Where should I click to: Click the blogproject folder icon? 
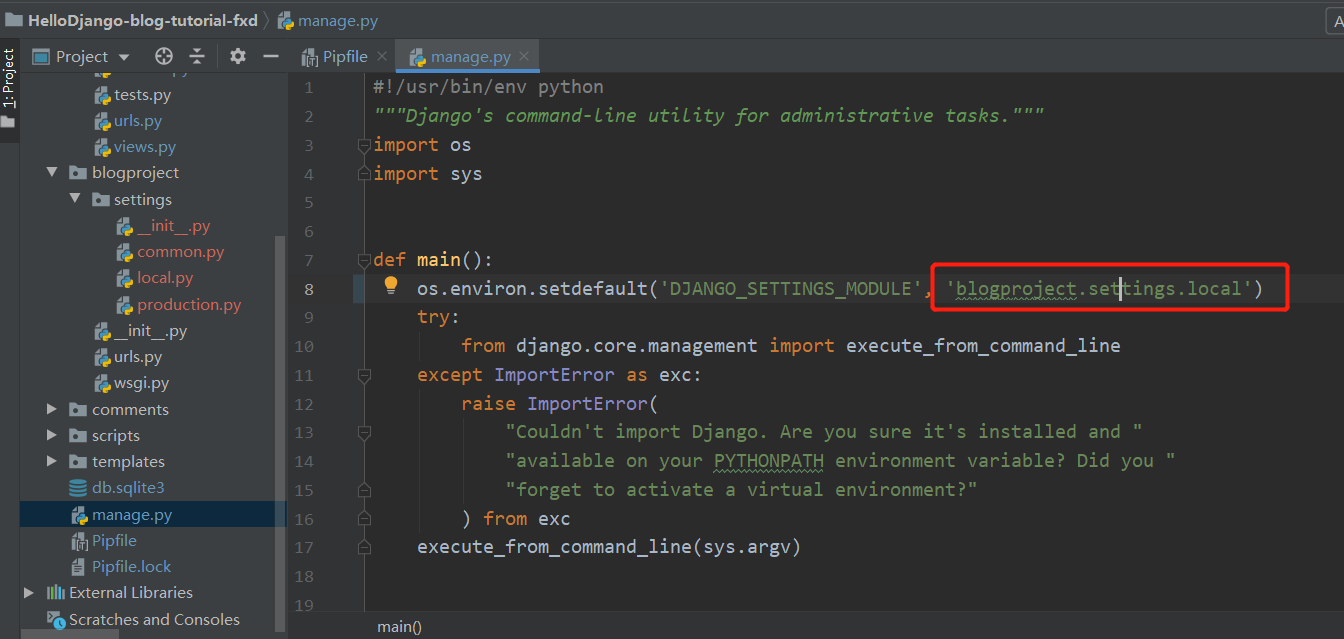pyautogui.click(x=77, y=173)
